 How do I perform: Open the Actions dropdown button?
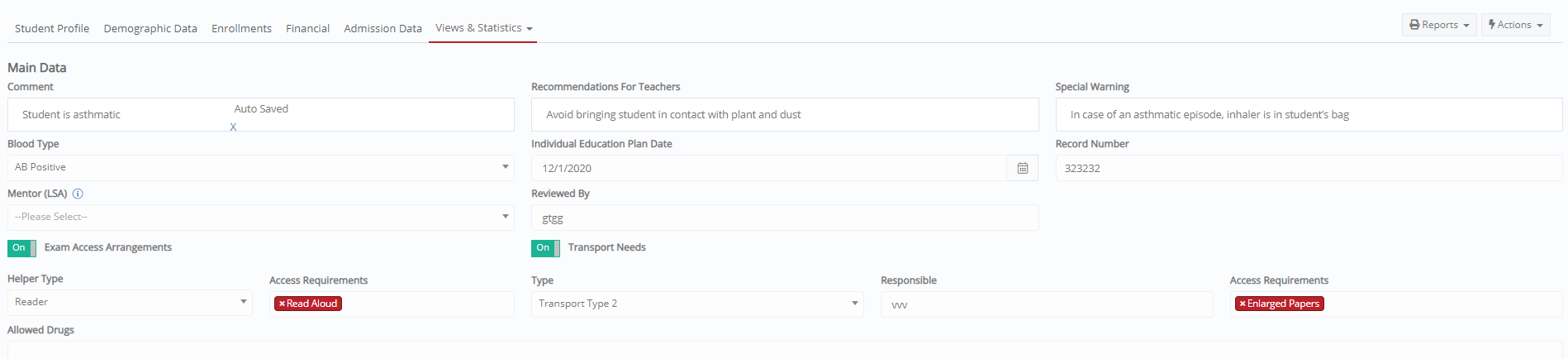(1515, 25)
